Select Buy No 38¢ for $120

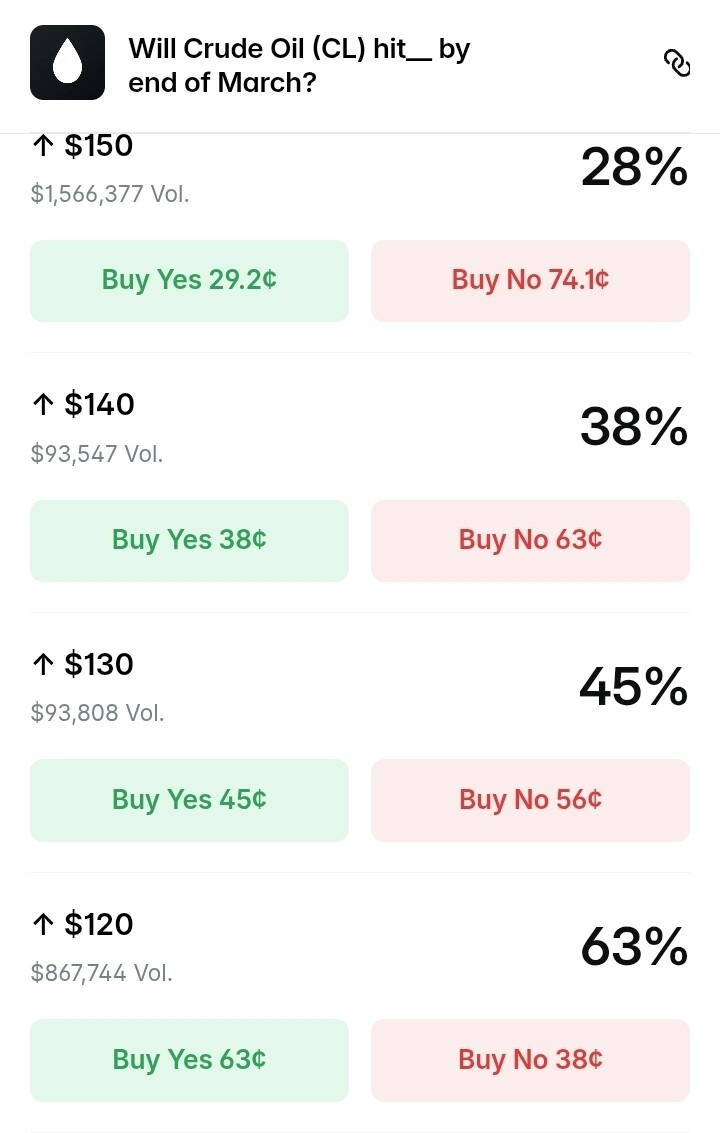click(x=530, y=1059)
